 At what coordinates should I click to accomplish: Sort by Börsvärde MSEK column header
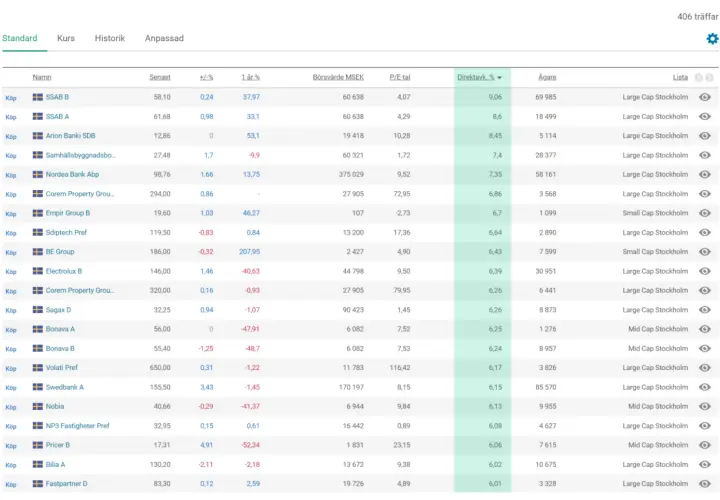click(338, 77)
